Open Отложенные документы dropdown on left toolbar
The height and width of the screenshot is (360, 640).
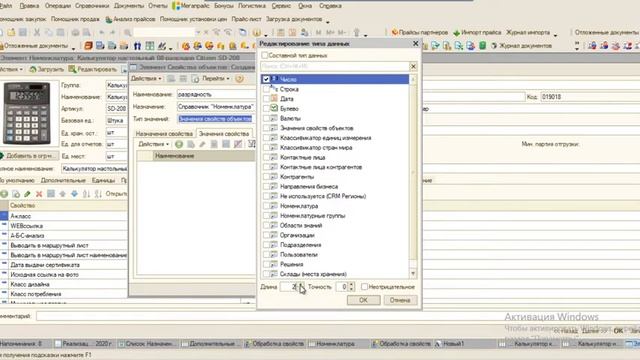tap(73, 48)
